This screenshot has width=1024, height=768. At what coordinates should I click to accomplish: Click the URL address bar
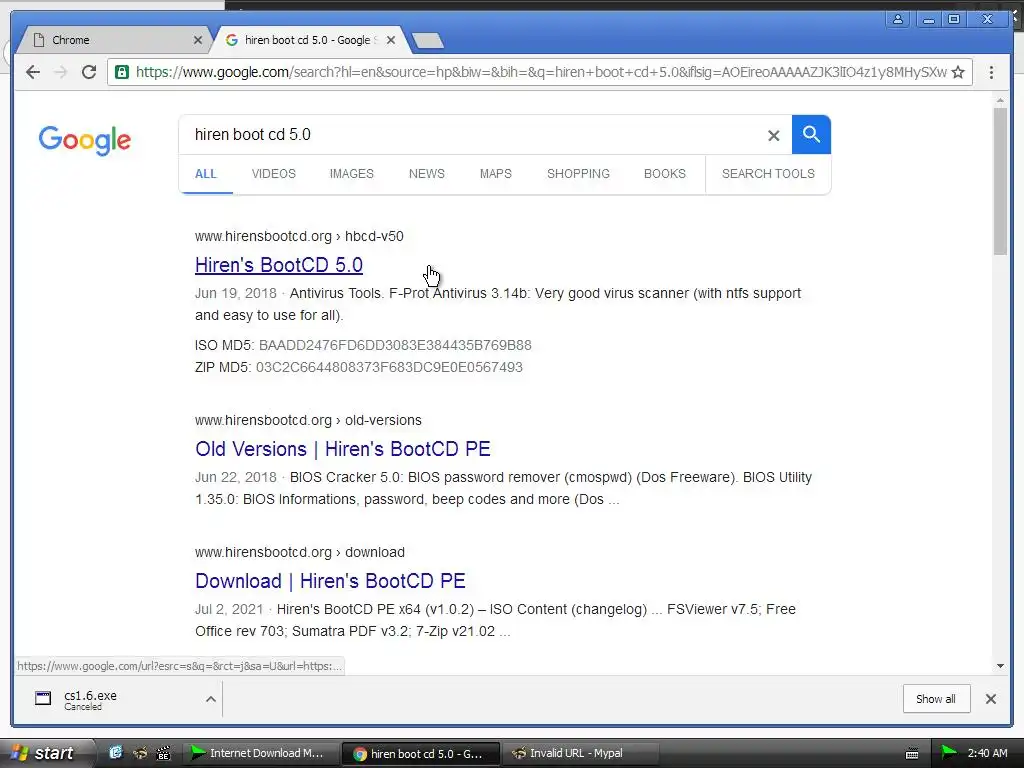tap(541, 72)
